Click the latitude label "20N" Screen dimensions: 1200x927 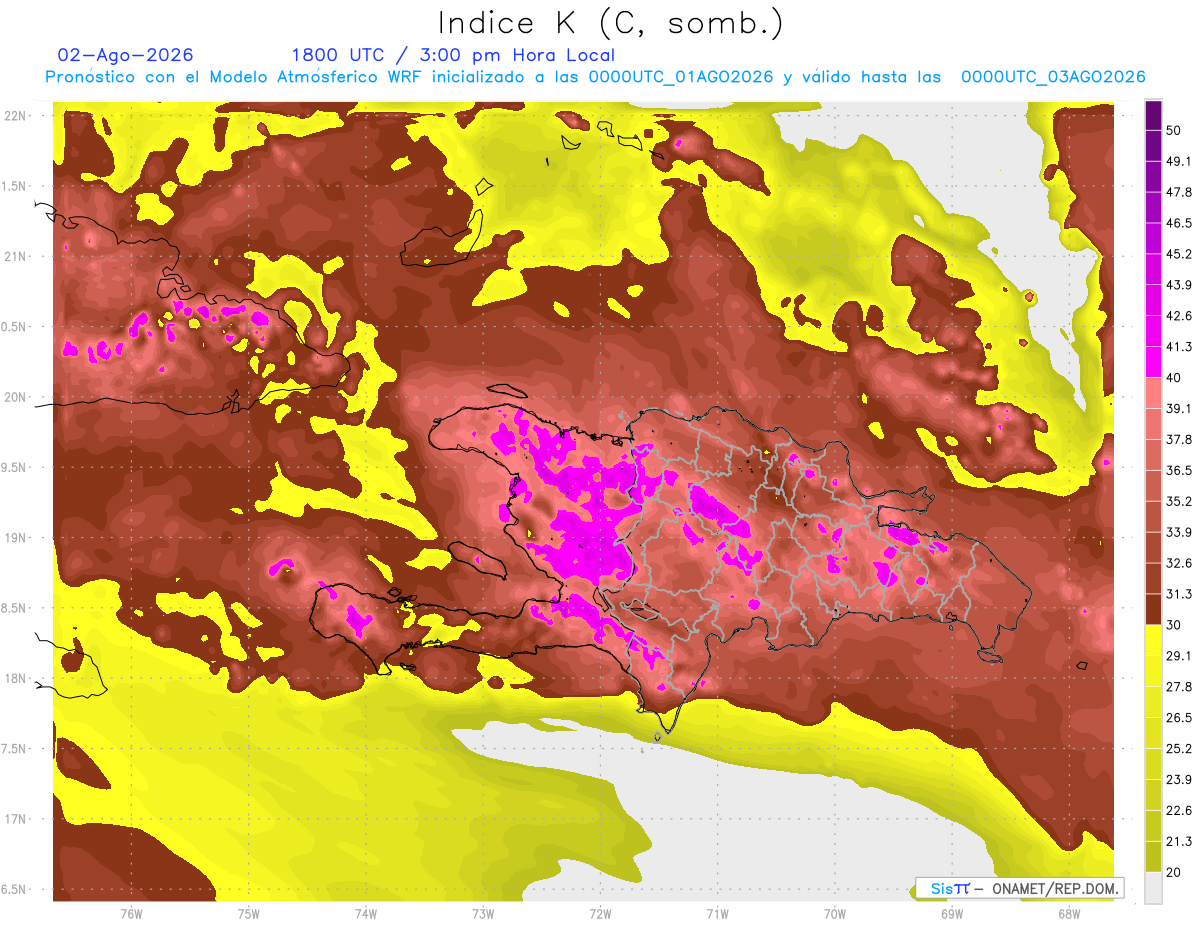click(x=13, y=397)
